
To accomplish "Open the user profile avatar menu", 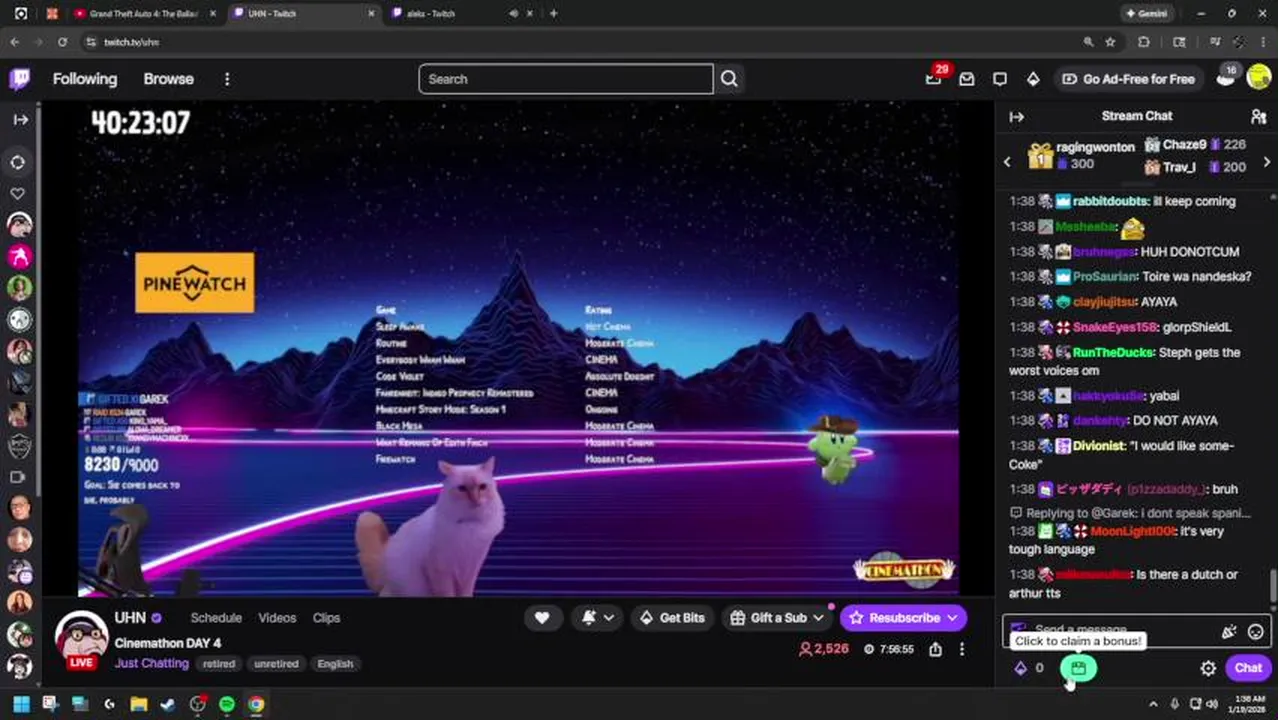I will point(1258,79).
